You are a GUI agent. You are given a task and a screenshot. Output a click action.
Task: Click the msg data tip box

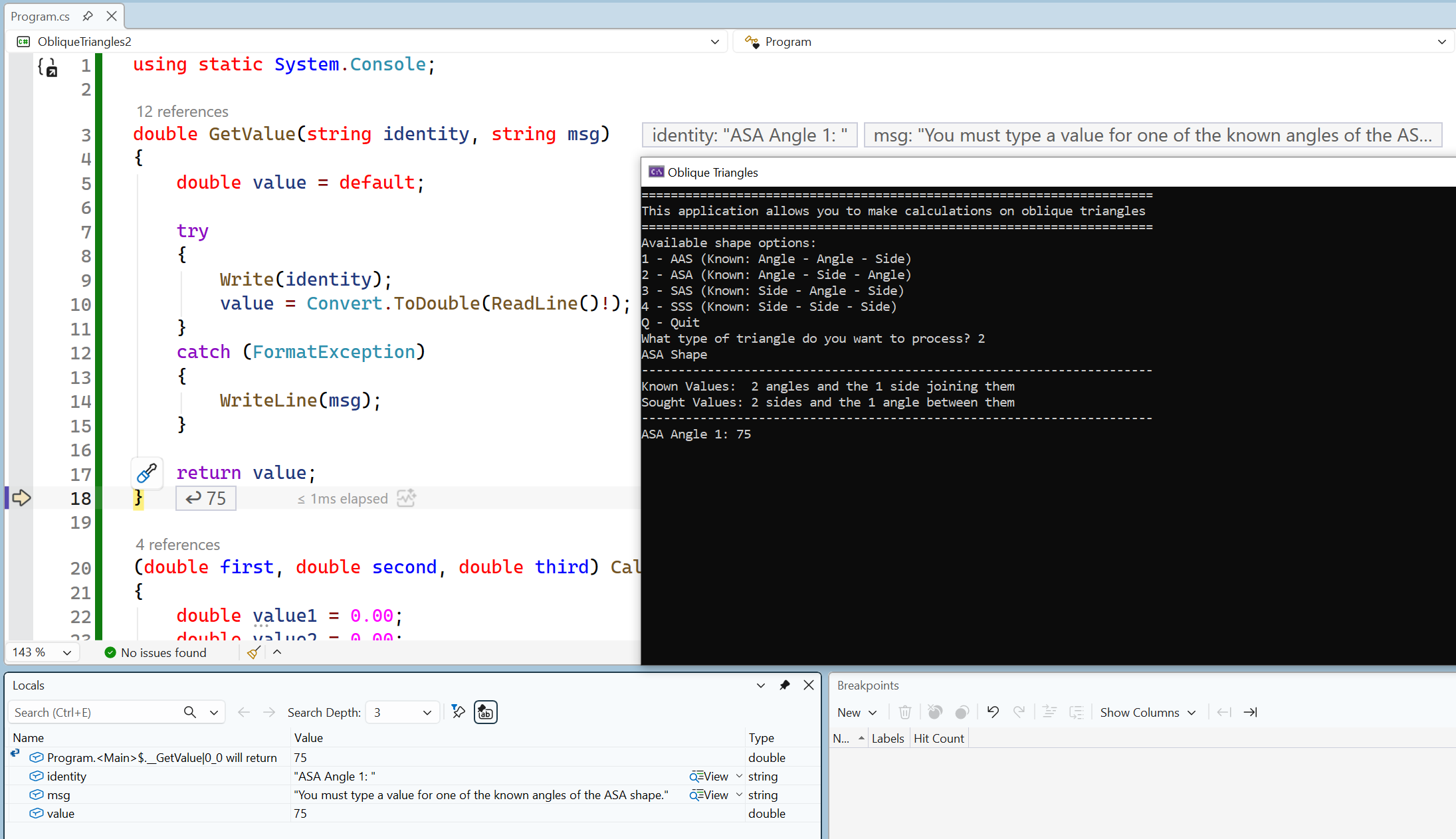pos(1152,136)
